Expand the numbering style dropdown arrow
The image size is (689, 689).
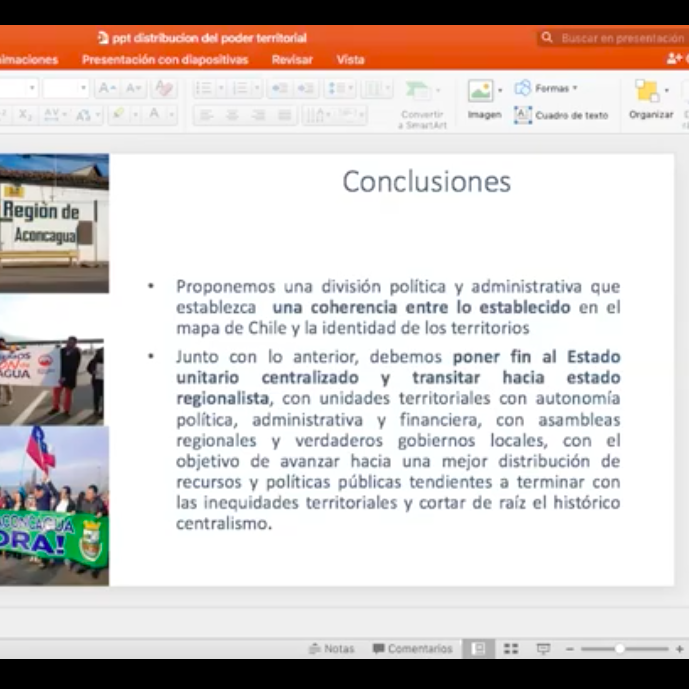coord(257,88)
